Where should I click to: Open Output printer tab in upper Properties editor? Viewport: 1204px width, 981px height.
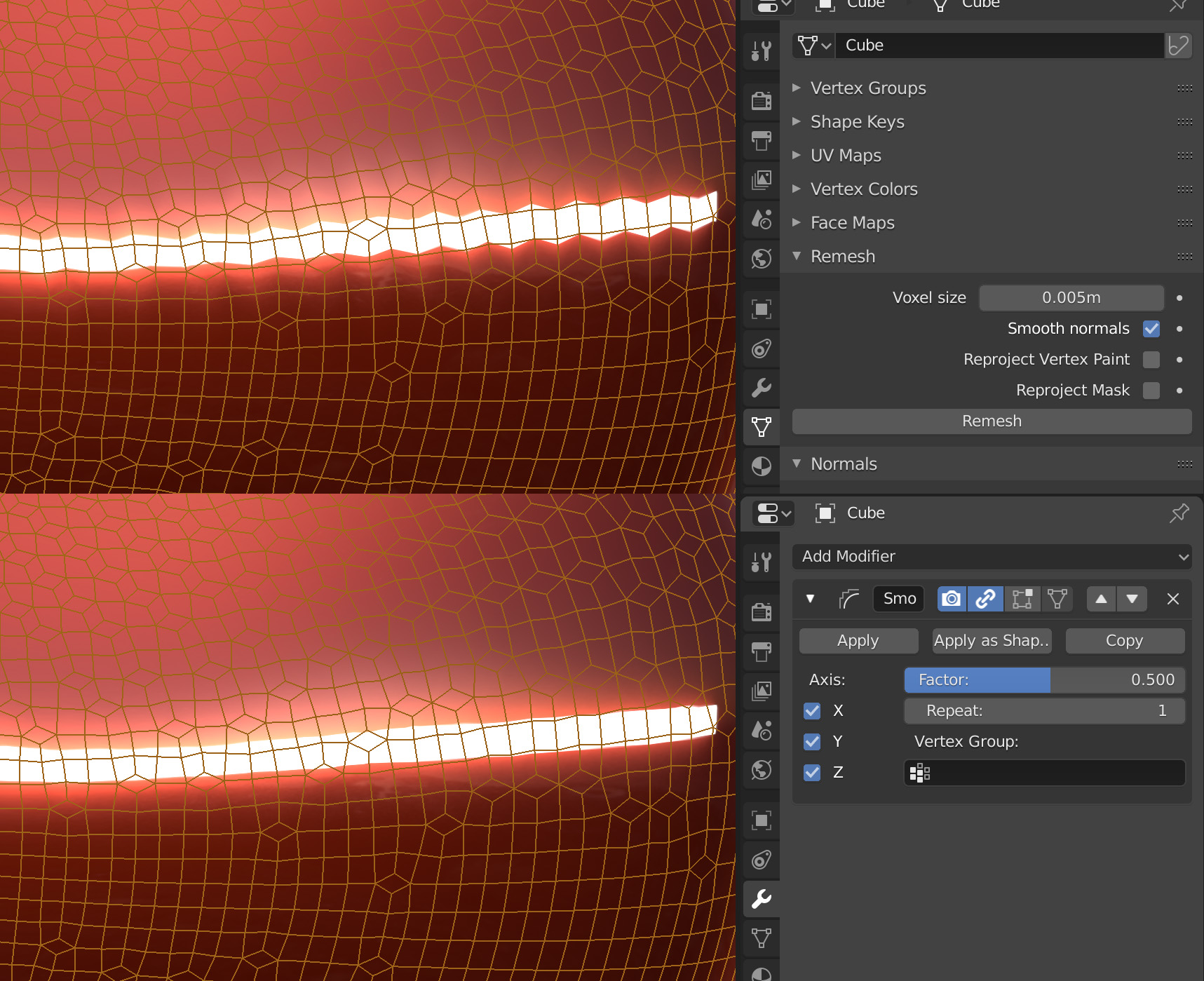pos(762,140)
